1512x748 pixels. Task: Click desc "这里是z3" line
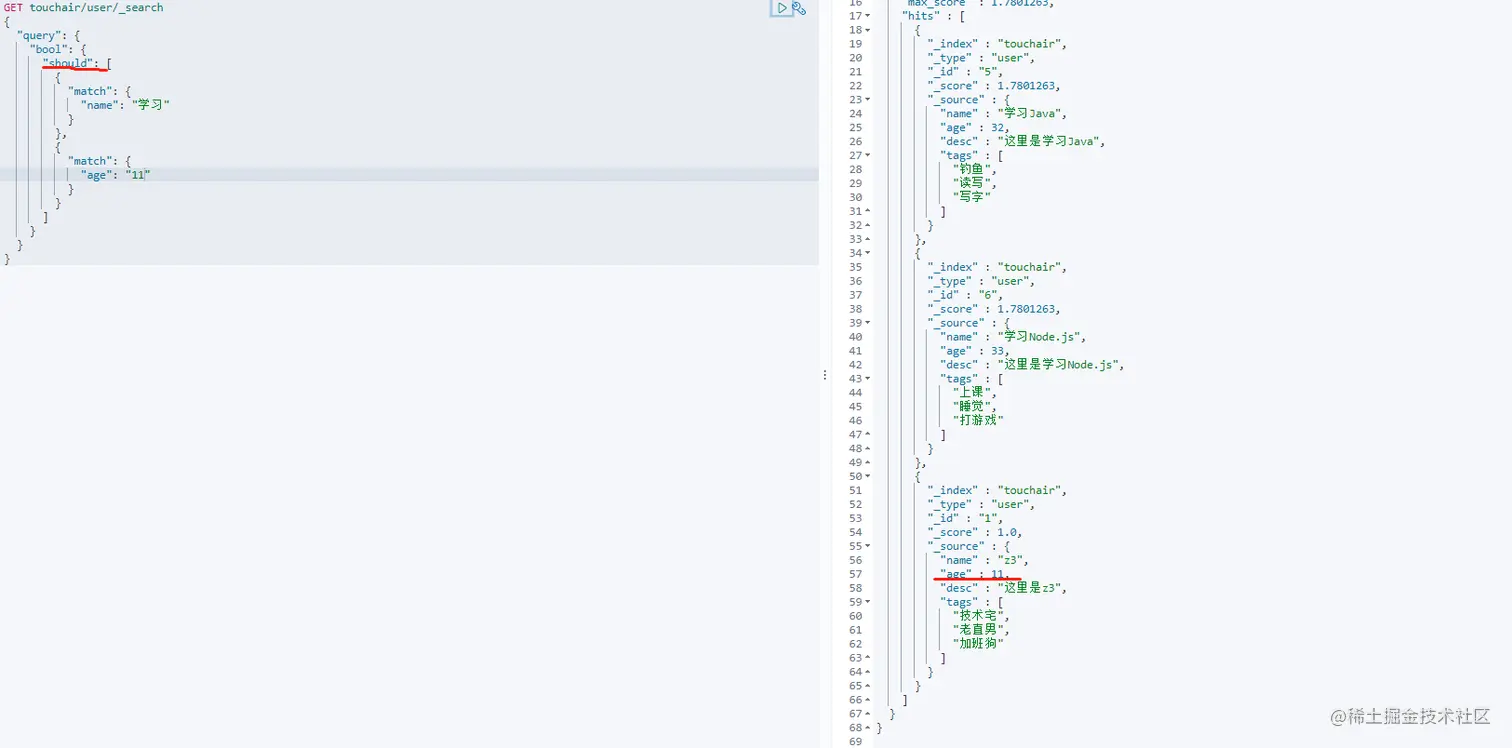tap(1004, 589)
